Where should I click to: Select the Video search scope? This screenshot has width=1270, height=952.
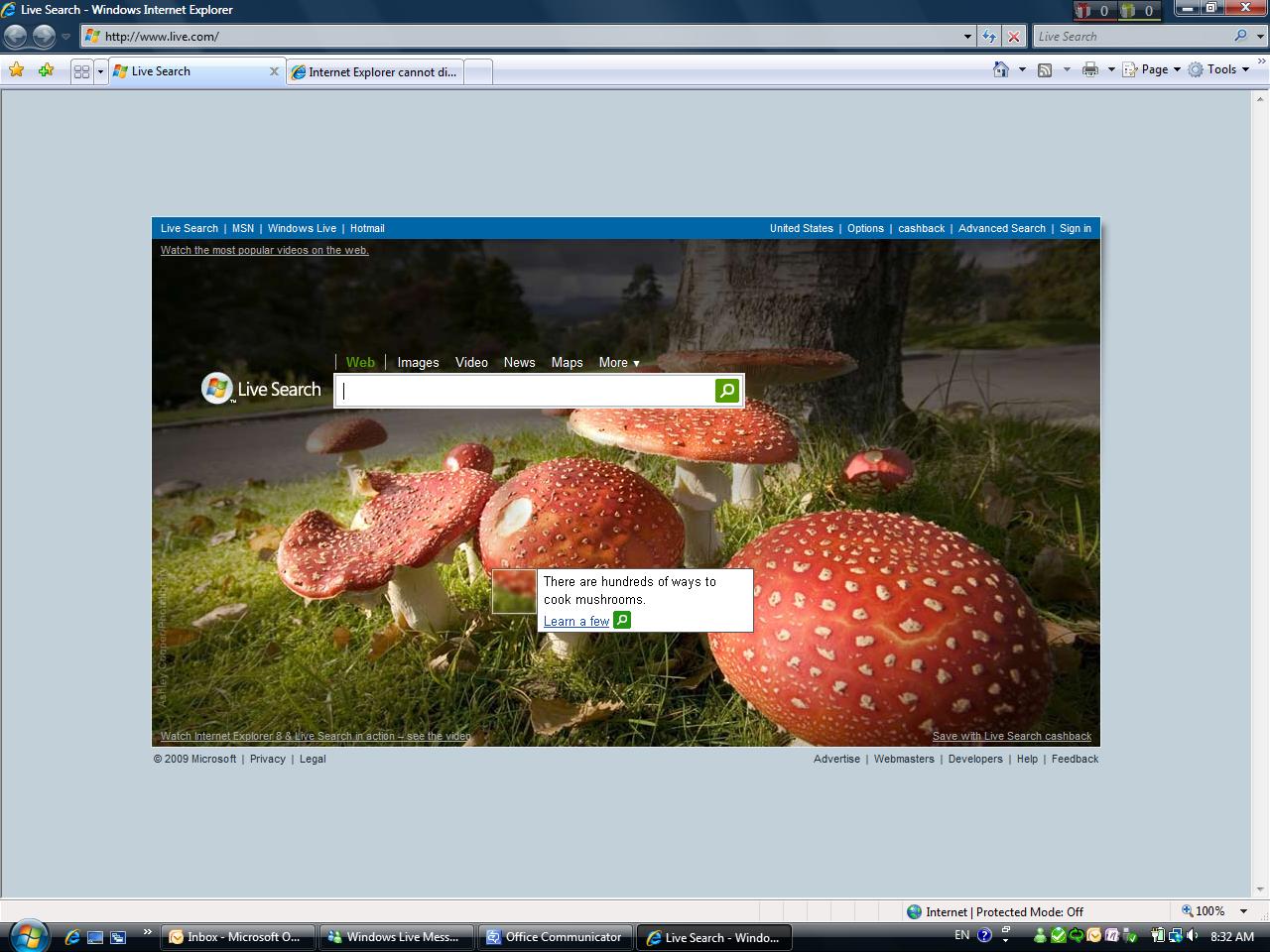pyautogui.click(x=471, y=362)
